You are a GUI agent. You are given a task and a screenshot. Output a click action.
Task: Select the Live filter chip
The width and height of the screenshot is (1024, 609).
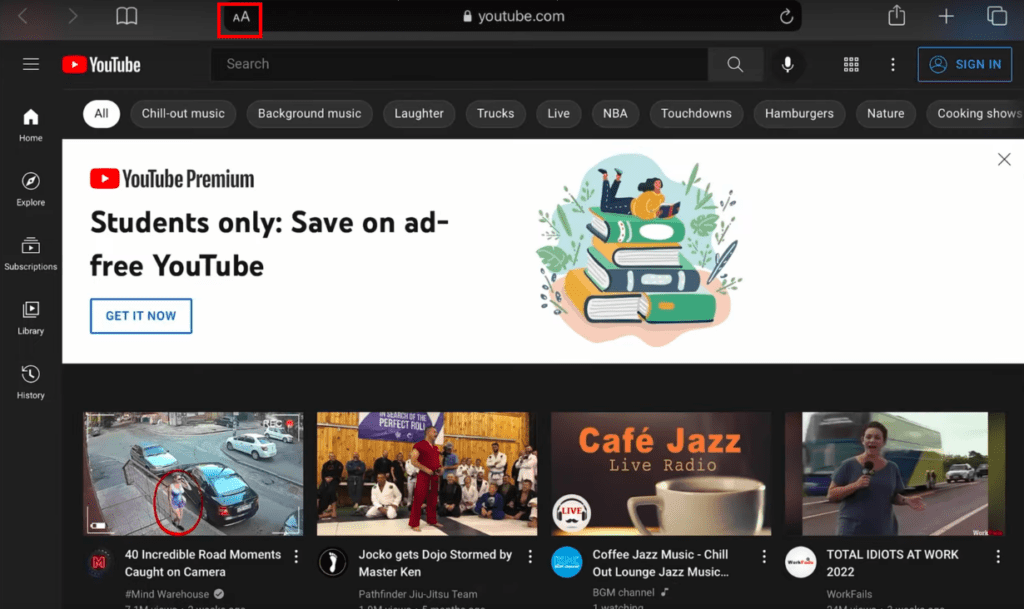[558, 114]
